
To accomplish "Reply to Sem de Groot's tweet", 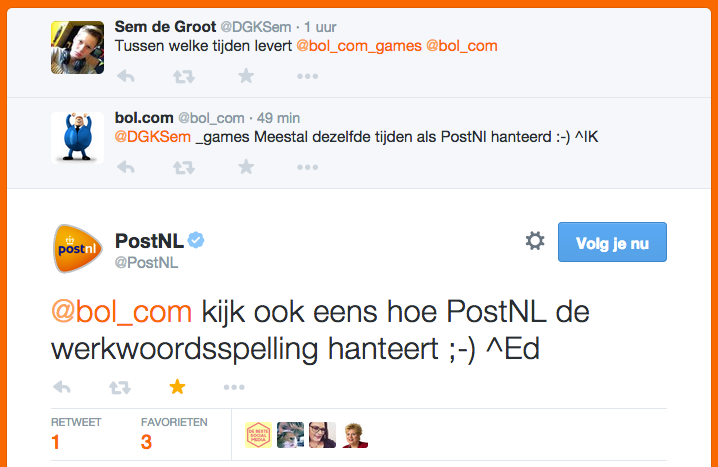I will point(126,76).
